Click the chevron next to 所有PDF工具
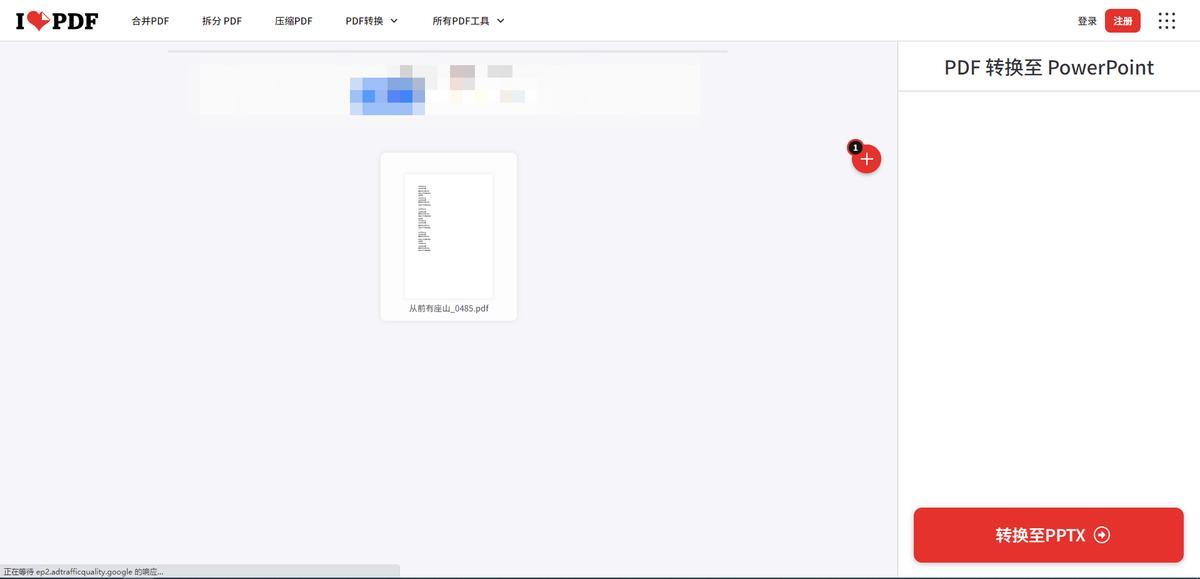 pyautogui.click(x=501, y=21)
